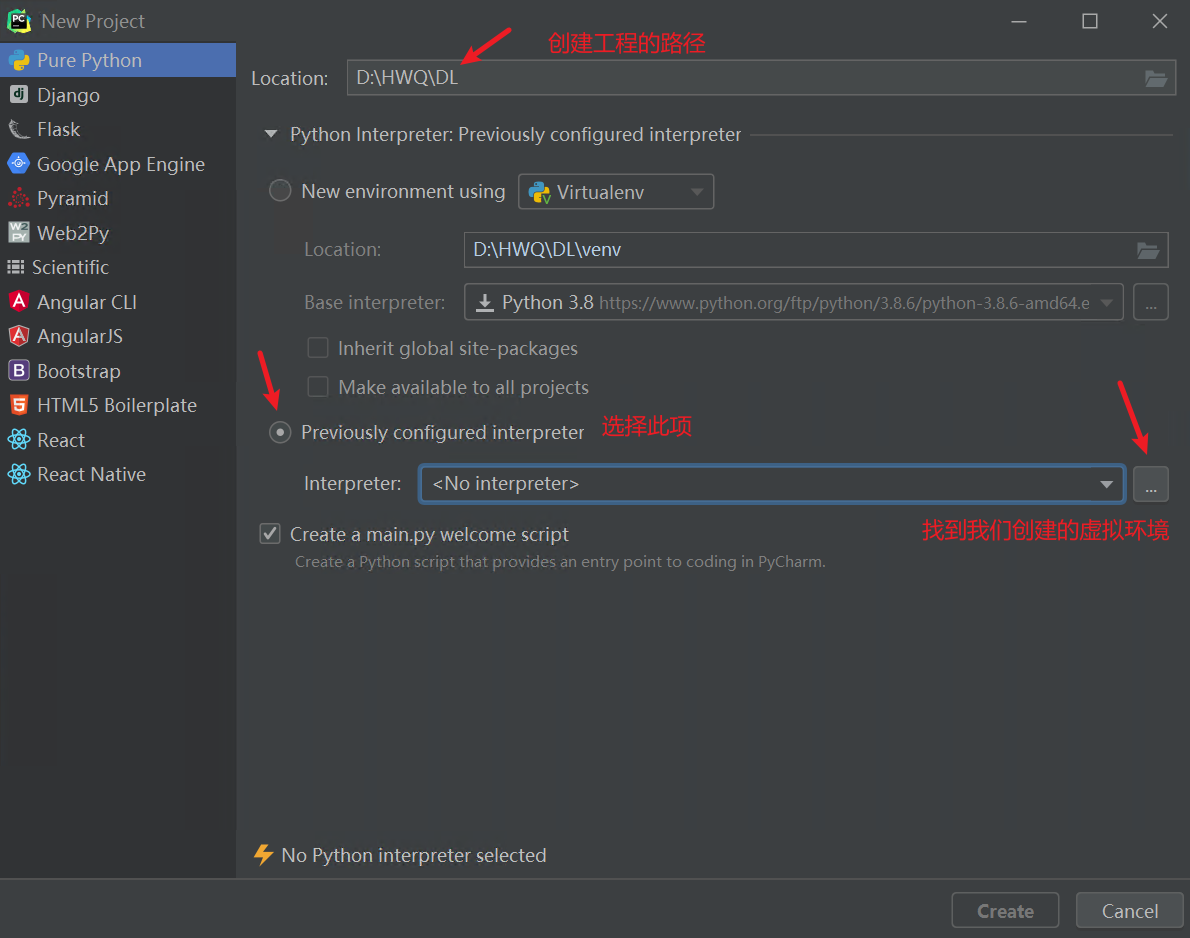Click the Pyramid framework icon

click(18, 198)
